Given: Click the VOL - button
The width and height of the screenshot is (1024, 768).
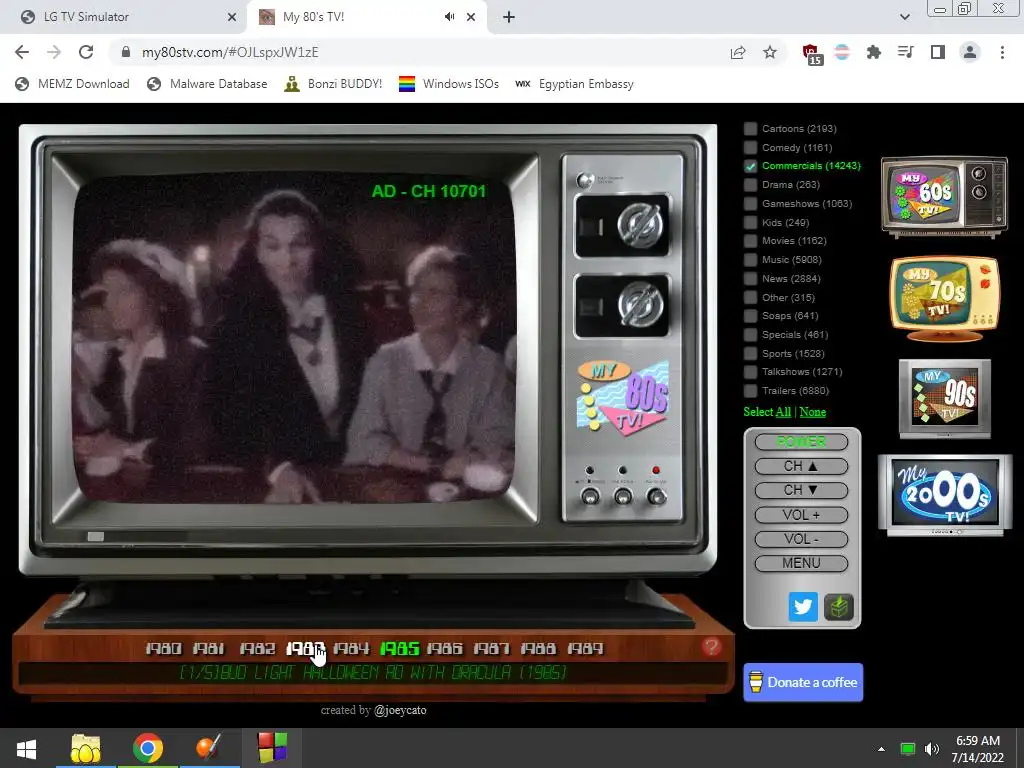Looking at the screenshot, I should coord(801,539).
